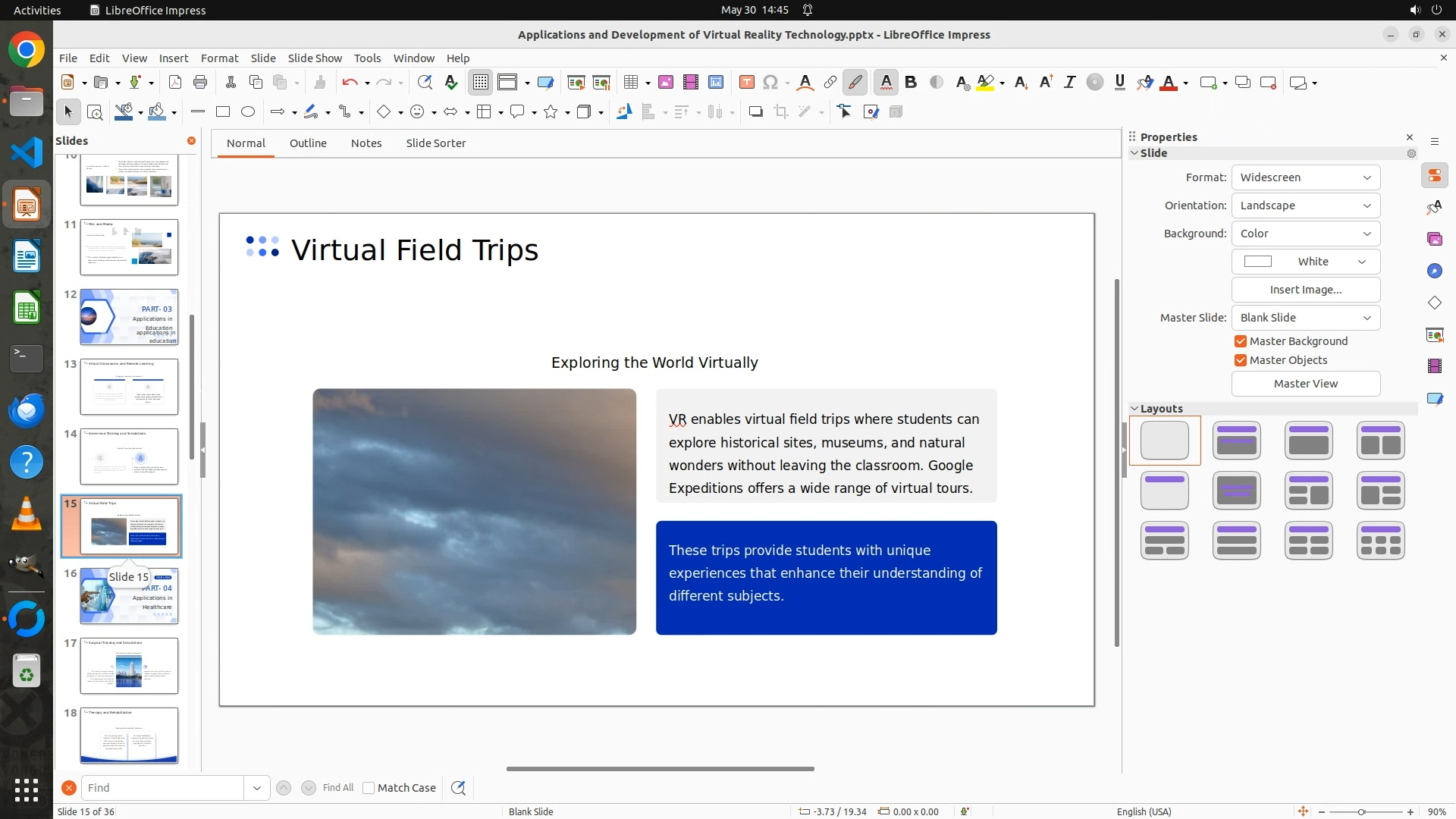The height and width of the screenshot is (819, 1456).
Task: Uncheck the Master Background checkbox
Action: click(1241, 341)
